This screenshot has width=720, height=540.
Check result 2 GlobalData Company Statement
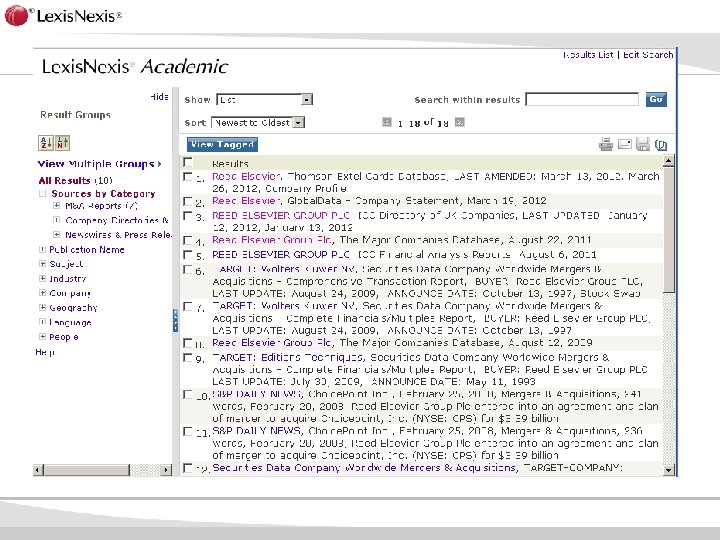187,201
